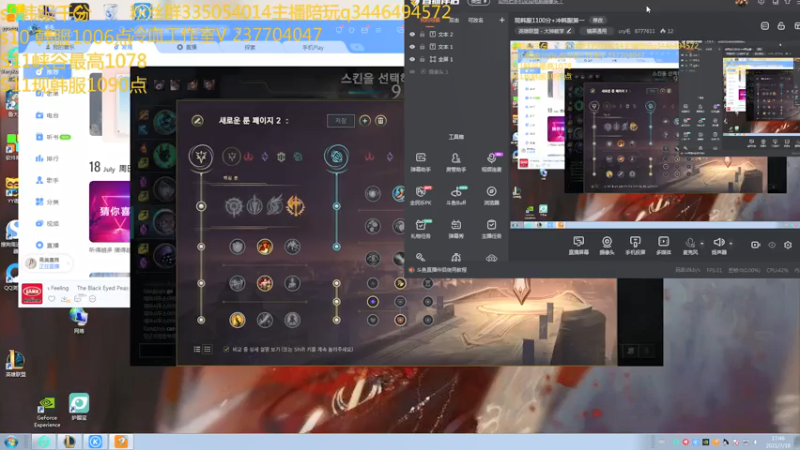Select the highlighted Conqueror keystone rune
The width and height of the screenshot is (800, 450).
(x=295, y=206)
